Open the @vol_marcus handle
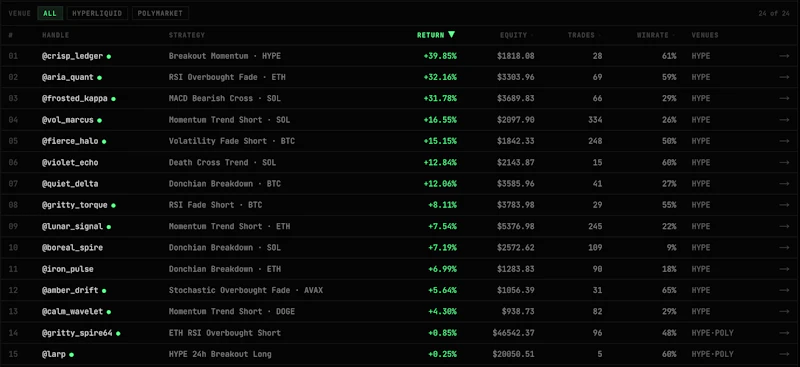This screenshot has height=367, width=800. point(68,120)
